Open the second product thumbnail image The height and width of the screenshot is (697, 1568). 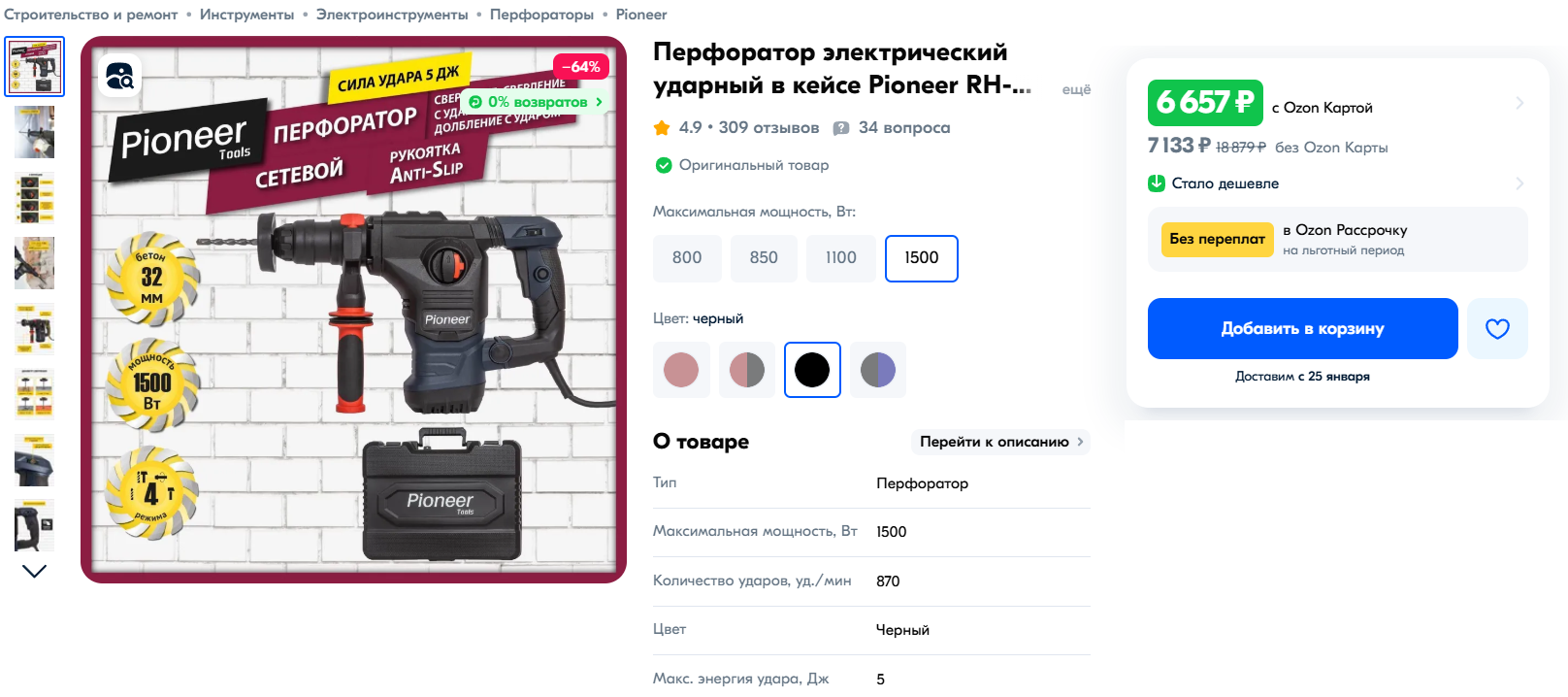click(34, 132)
